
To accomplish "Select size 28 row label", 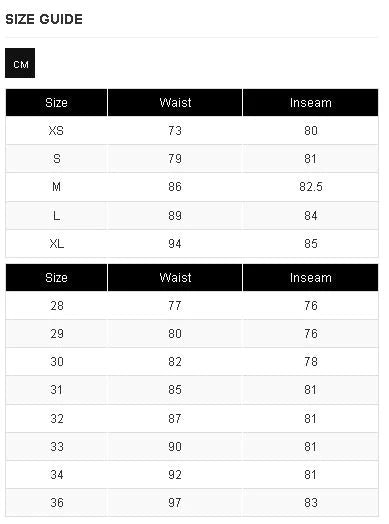I will (x=57, y=305).
